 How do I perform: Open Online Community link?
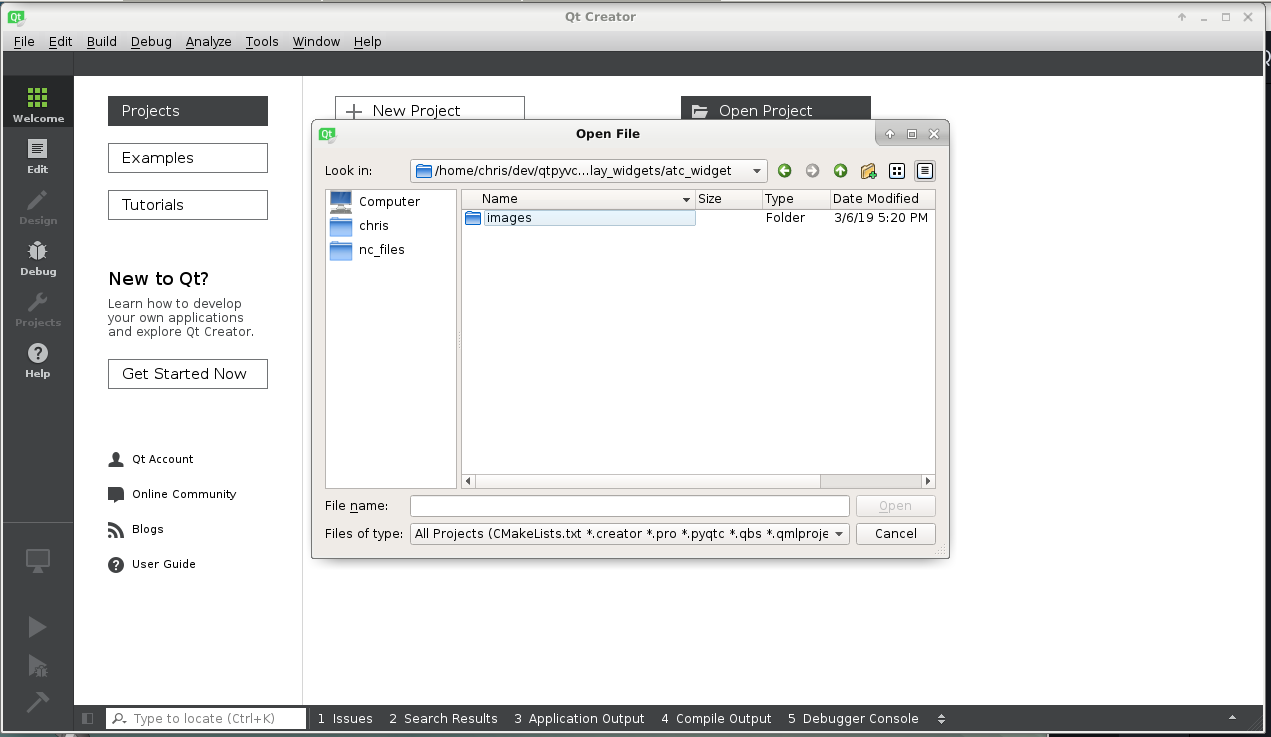click(x=172, y=494)
